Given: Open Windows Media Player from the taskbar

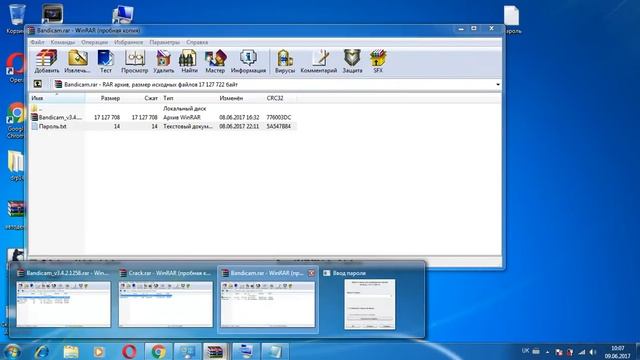Looking at the screenshot, I should click(x=99, y=351).
